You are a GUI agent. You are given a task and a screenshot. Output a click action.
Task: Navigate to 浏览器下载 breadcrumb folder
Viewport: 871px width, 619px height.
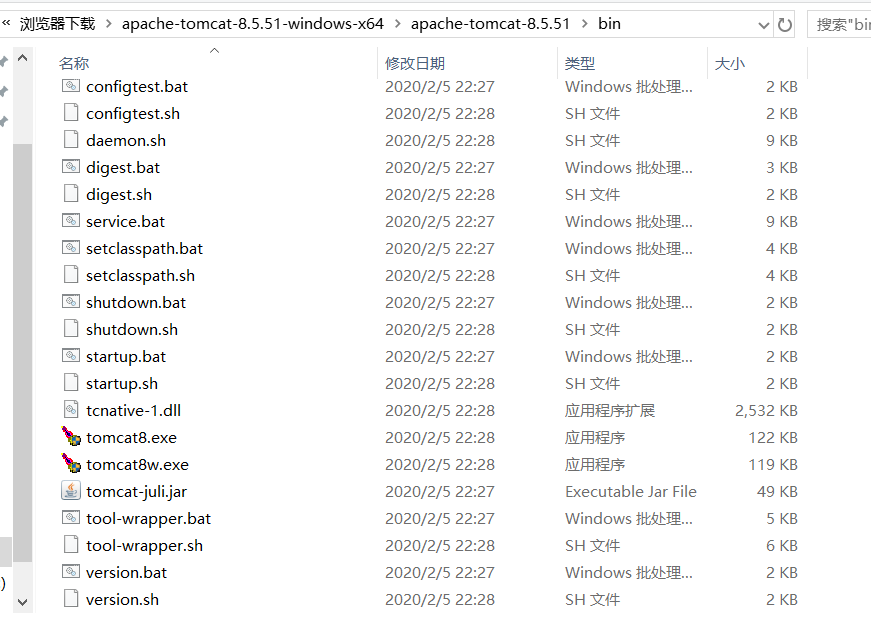(58, 24)
